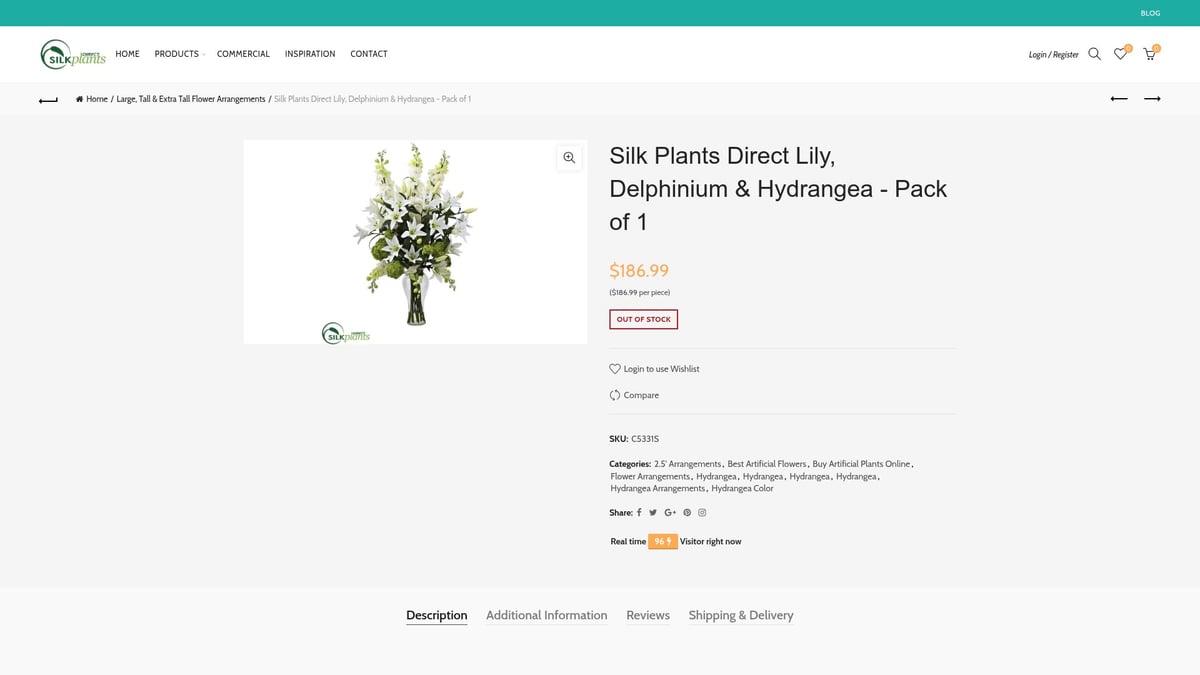The width and height of the screenshot is (1200, 675).
Task: Toggle Compare for this product
Action: [x=634, y=395]
